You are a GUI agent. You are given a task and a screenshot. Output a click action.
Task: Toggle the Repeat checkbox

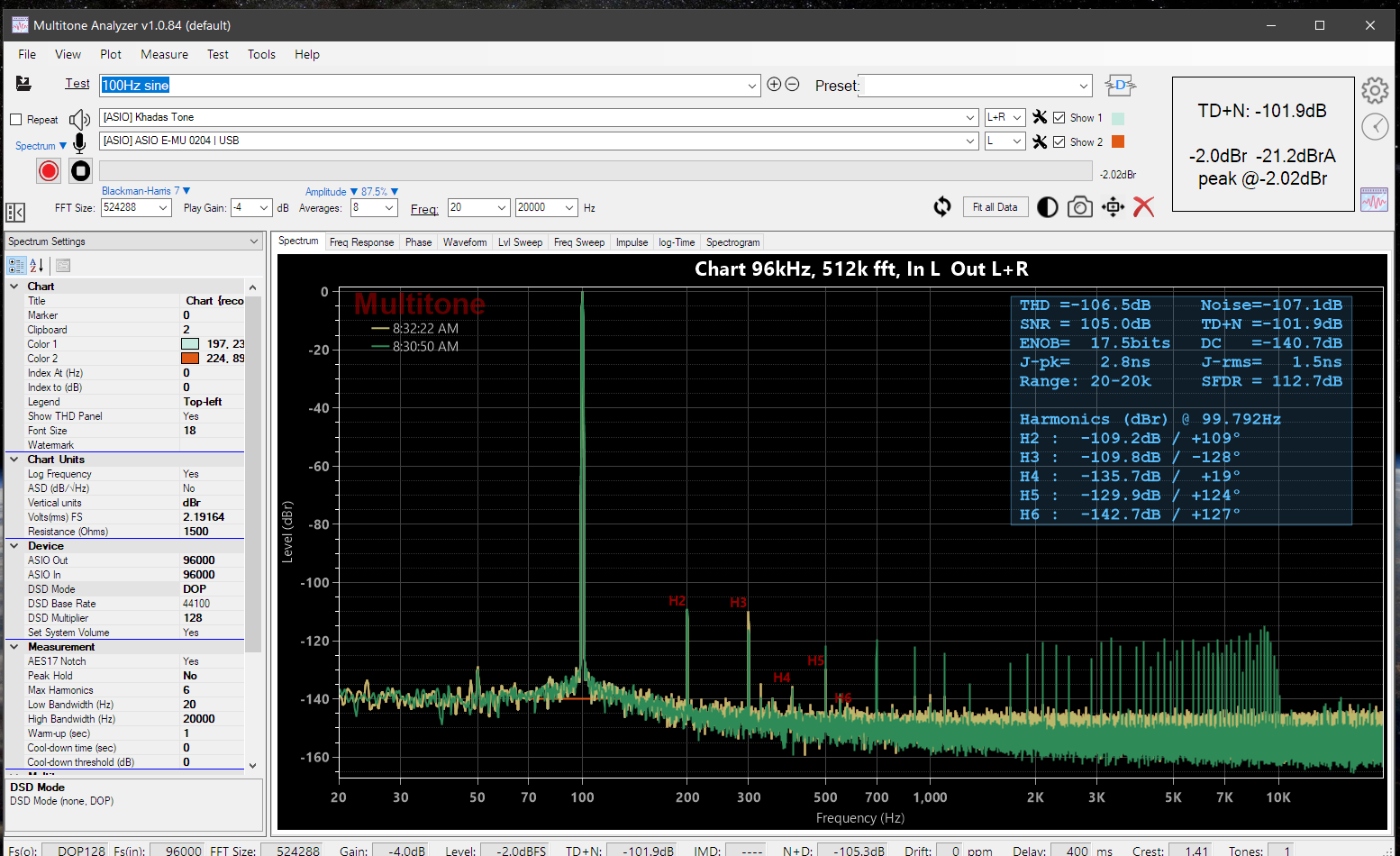(x=15, y=120)
